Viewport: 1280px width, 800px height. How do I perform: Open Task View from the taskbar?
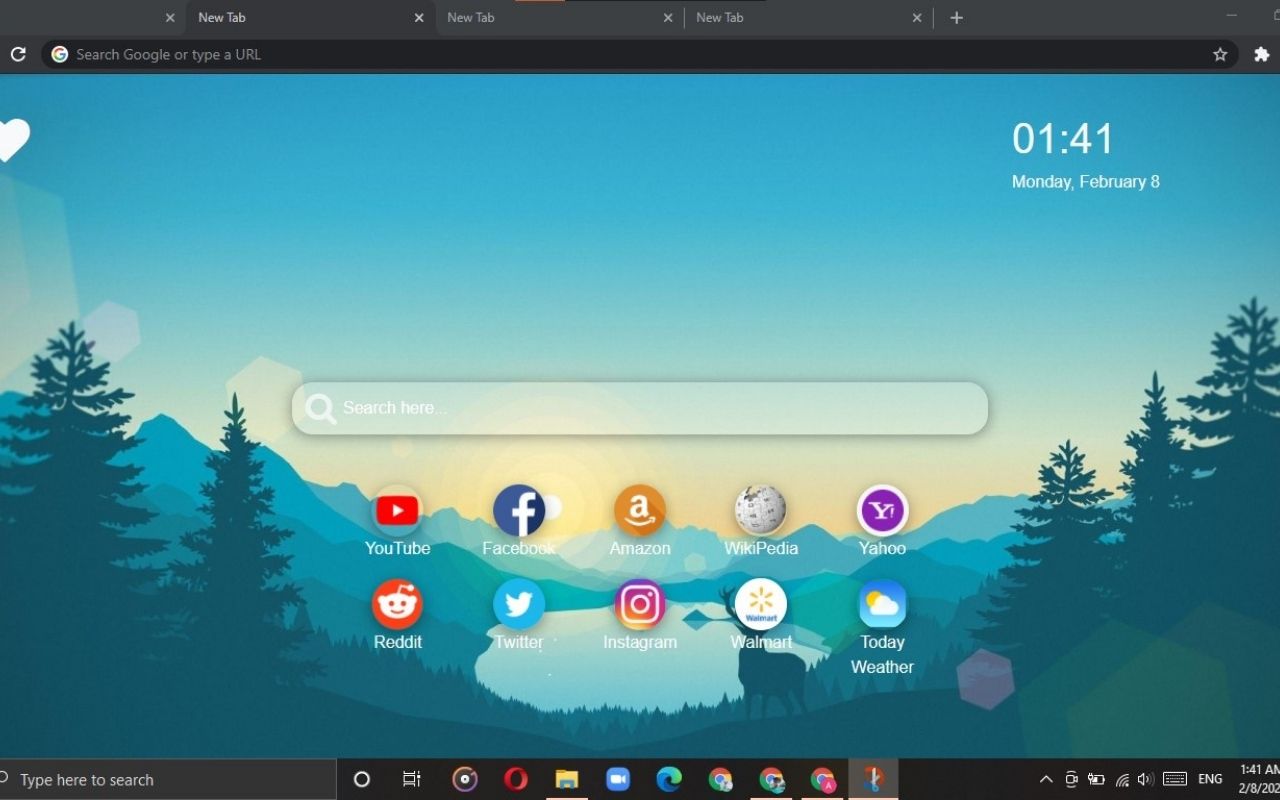click(411, 779)
